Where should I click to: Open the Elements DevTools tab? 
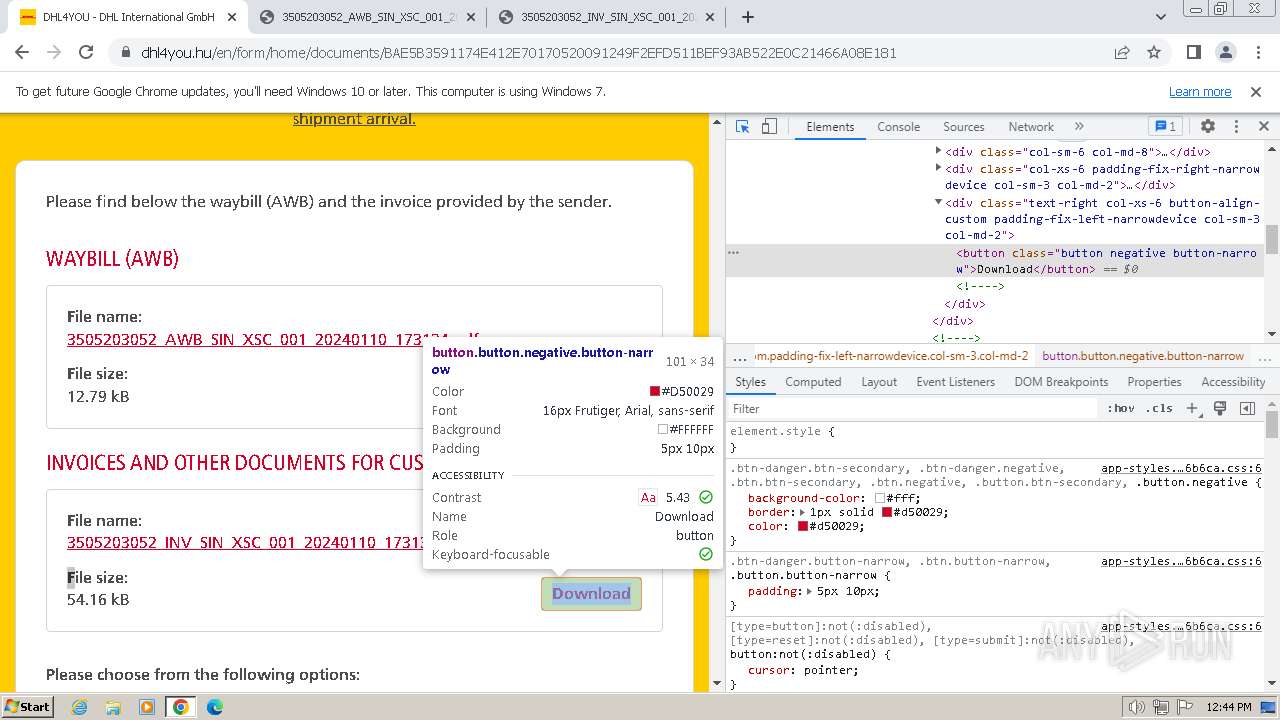[x=830, y=127]
